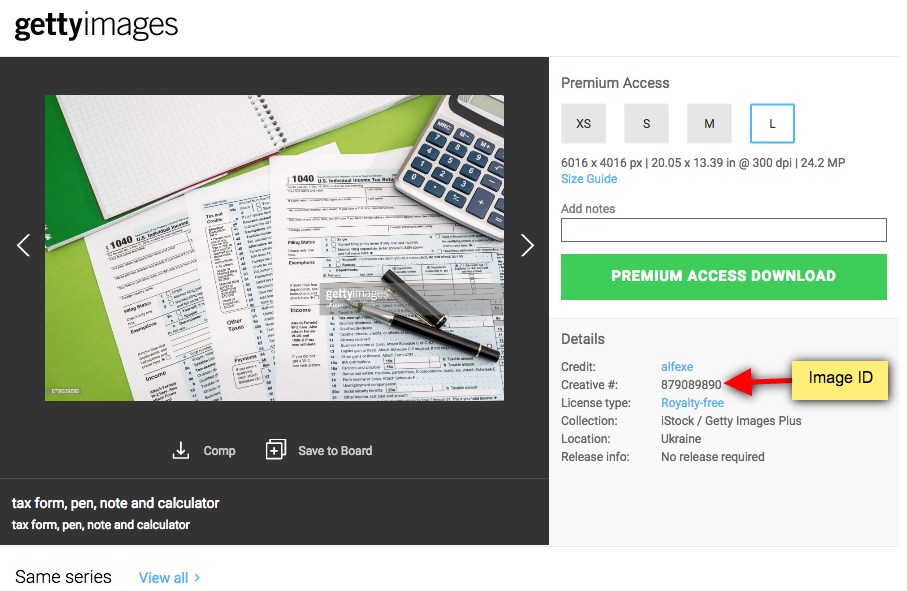The height and width of the screenshot is (591, 907).
Task: Advance to the next image arrow
Action: [x=527, y=246]
